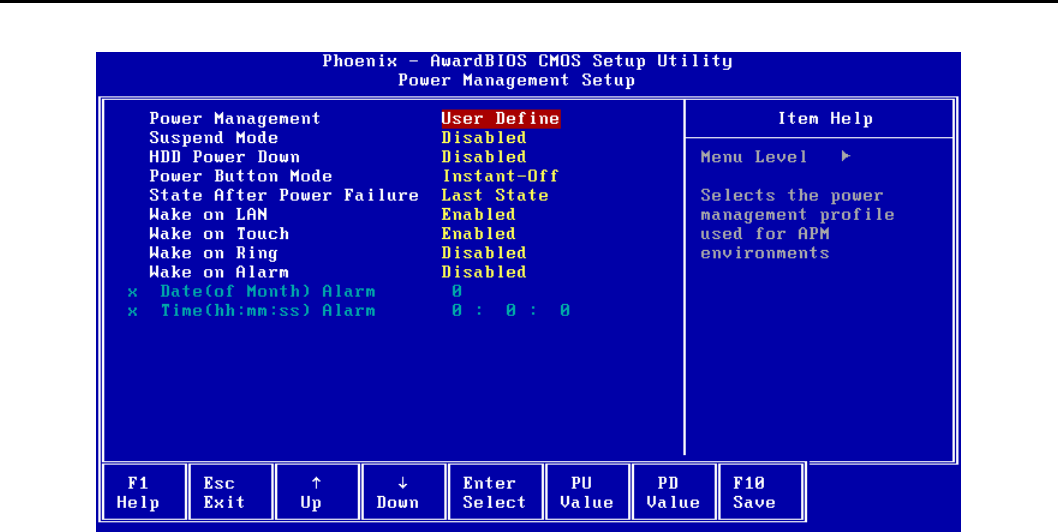
Task: Click the Power Management Setup heading
Action: tap(516, 80)
